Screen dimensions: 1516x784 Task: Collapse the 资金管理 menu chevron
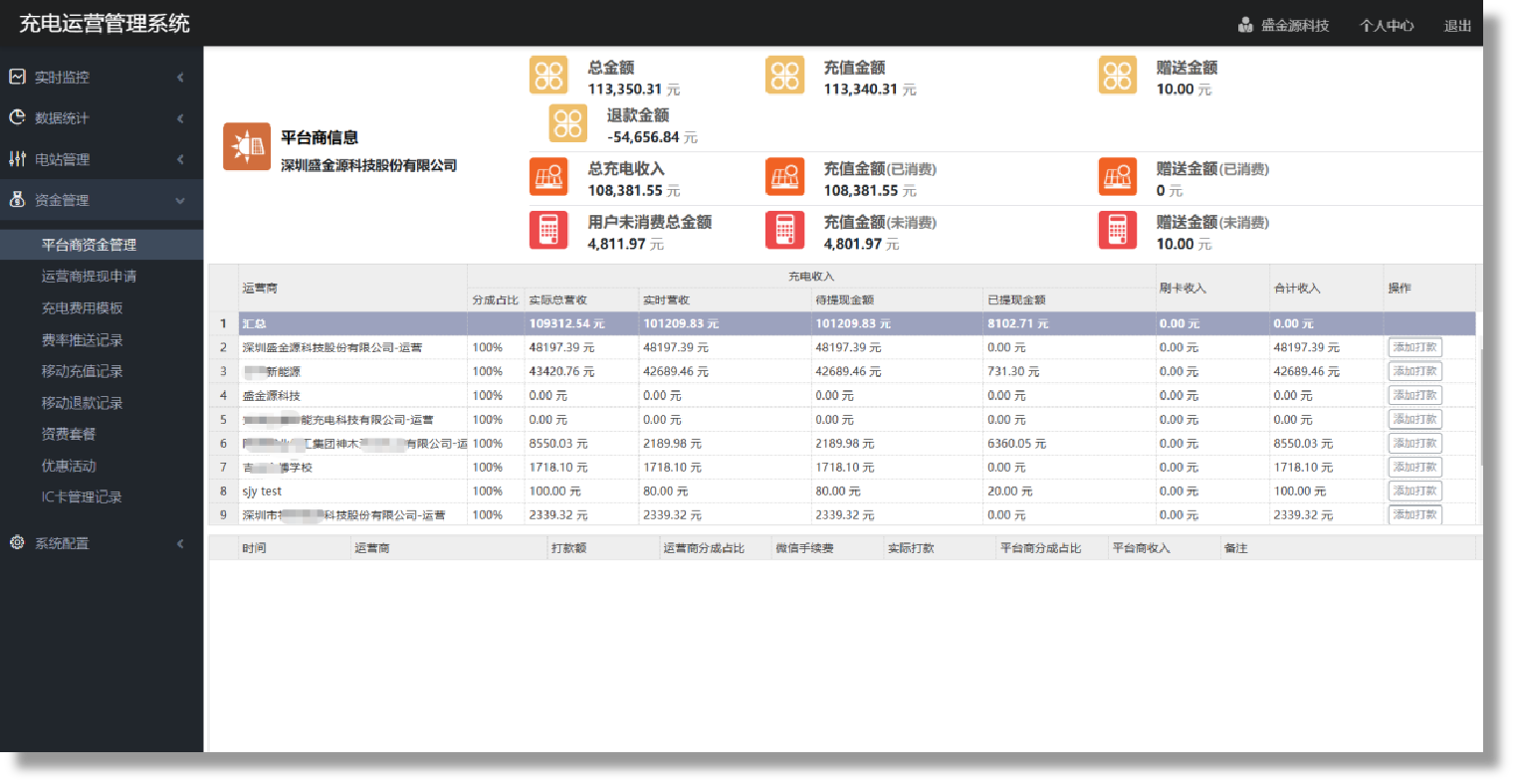coord(180,201)
